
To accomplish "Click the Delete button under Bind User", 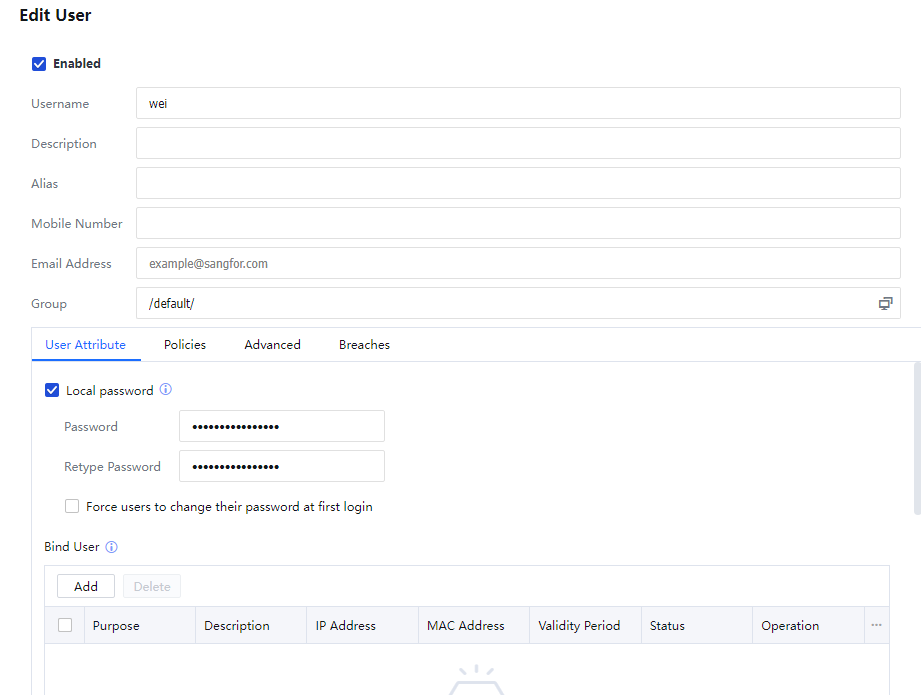I will [x=152, y=586].
